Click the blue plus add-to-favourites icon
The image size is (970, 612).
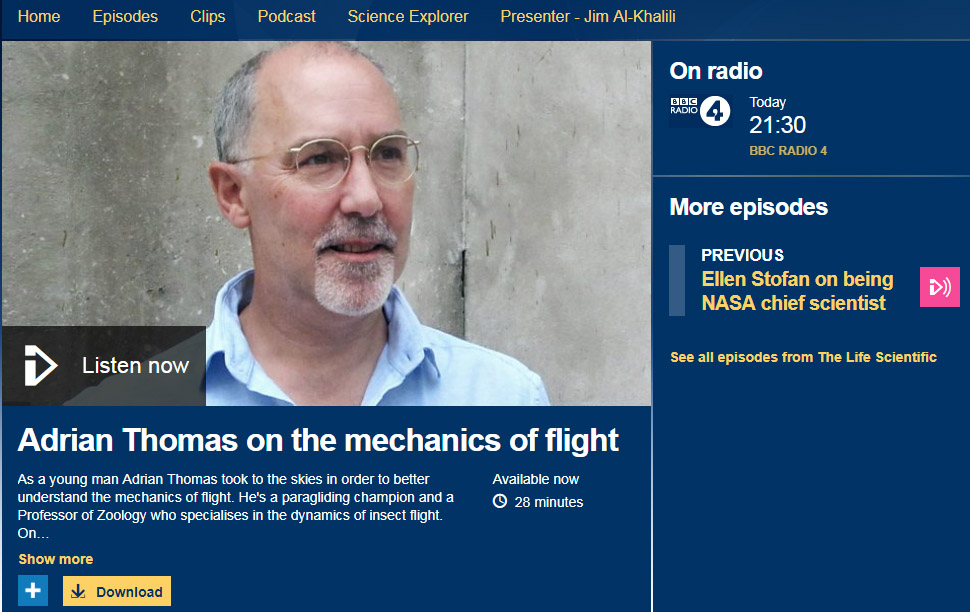[x=33, y=591]
